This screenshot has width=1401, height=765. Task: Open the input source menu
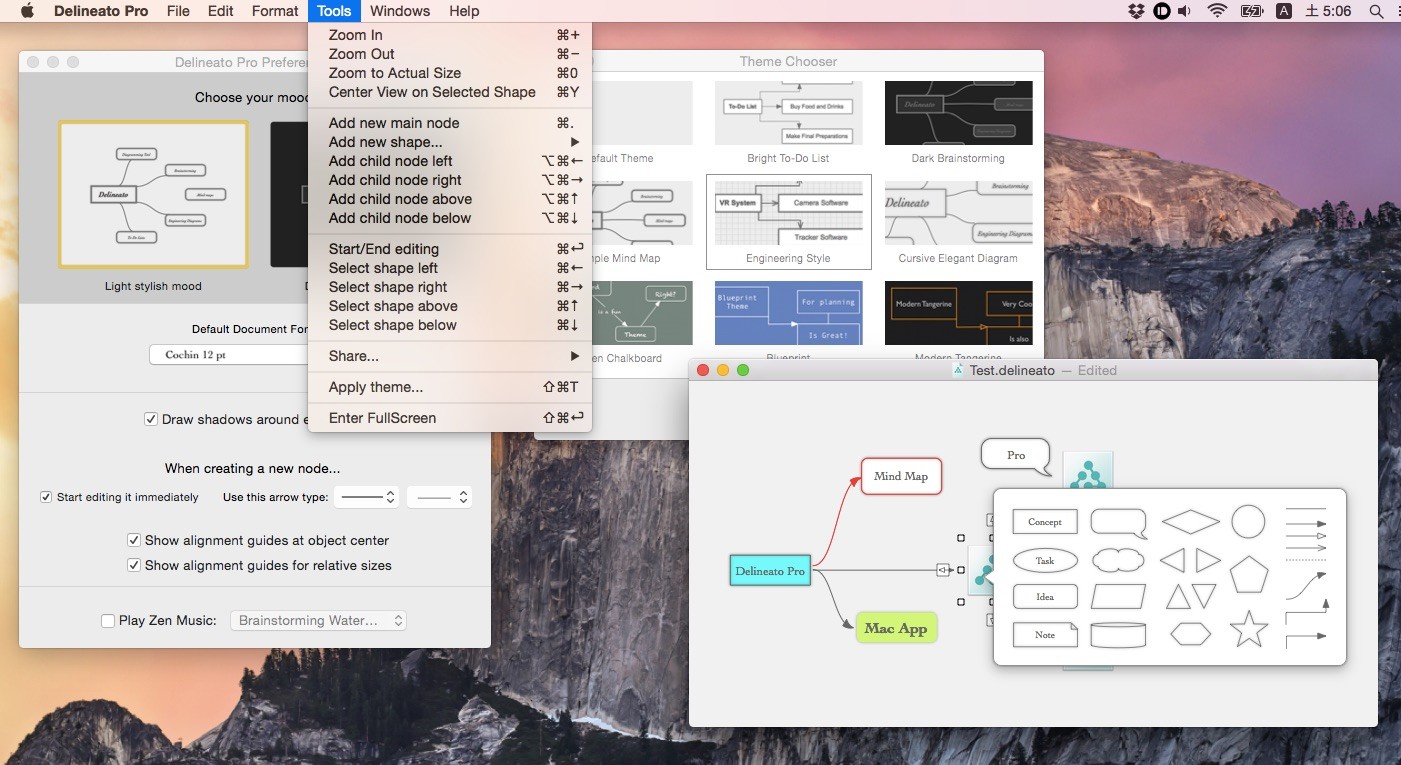(x=1284, y=11)
